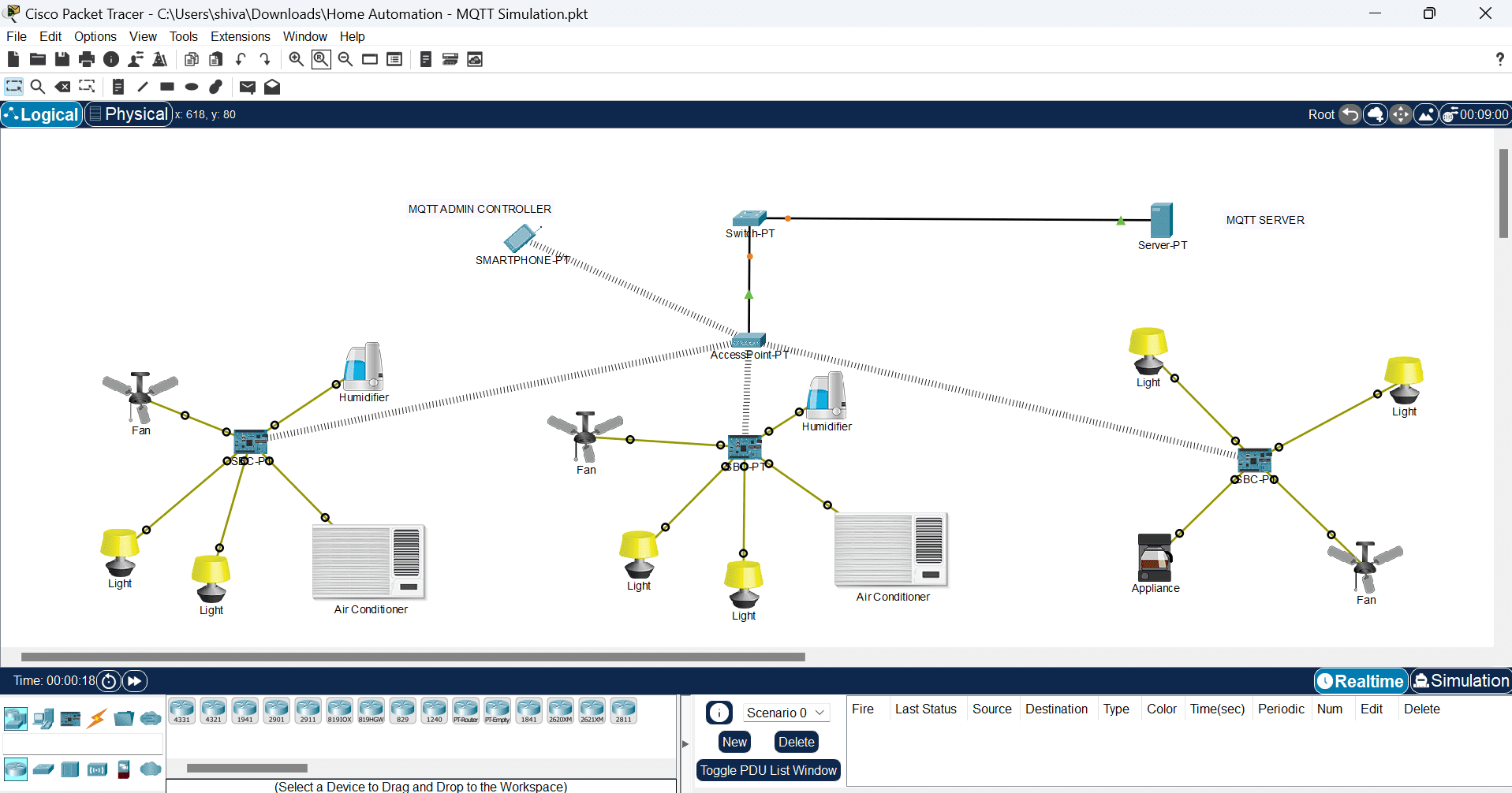Click the Destination column header

click(x=1056, y=709)
